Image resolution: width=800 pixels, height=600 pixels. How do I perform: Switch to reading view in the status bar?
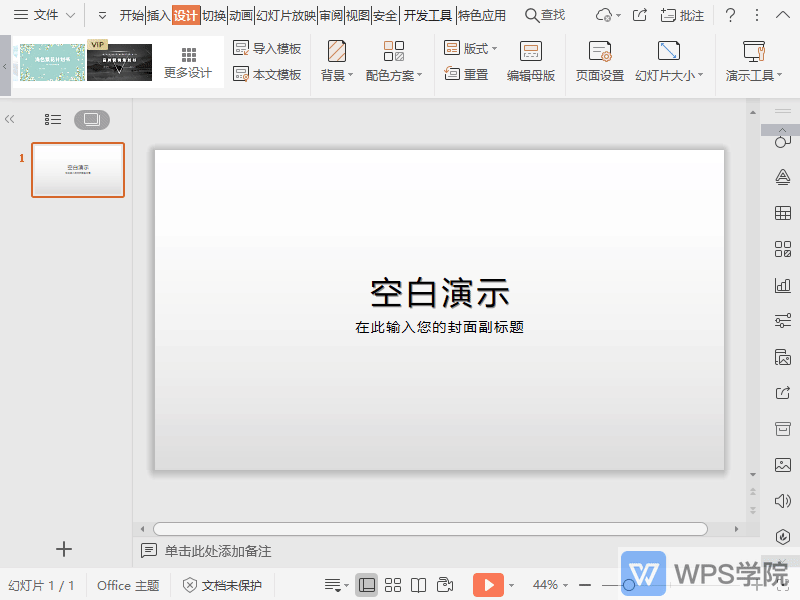tap(417, 584)
